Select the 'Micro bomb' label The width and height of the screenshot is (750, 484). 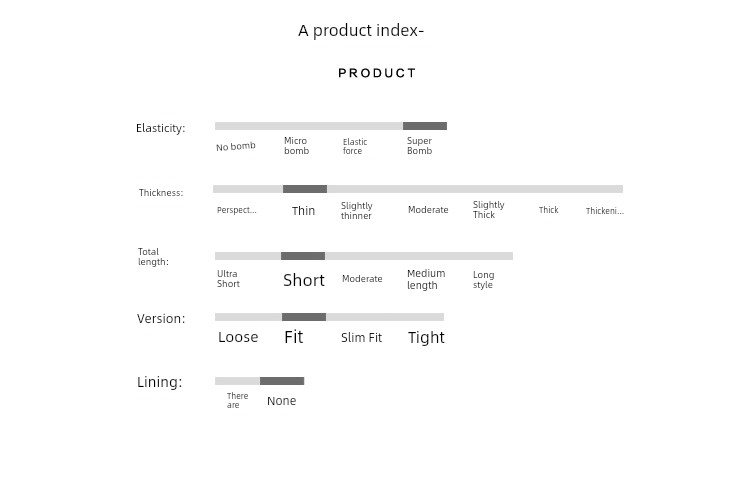[x=297, y=145]
